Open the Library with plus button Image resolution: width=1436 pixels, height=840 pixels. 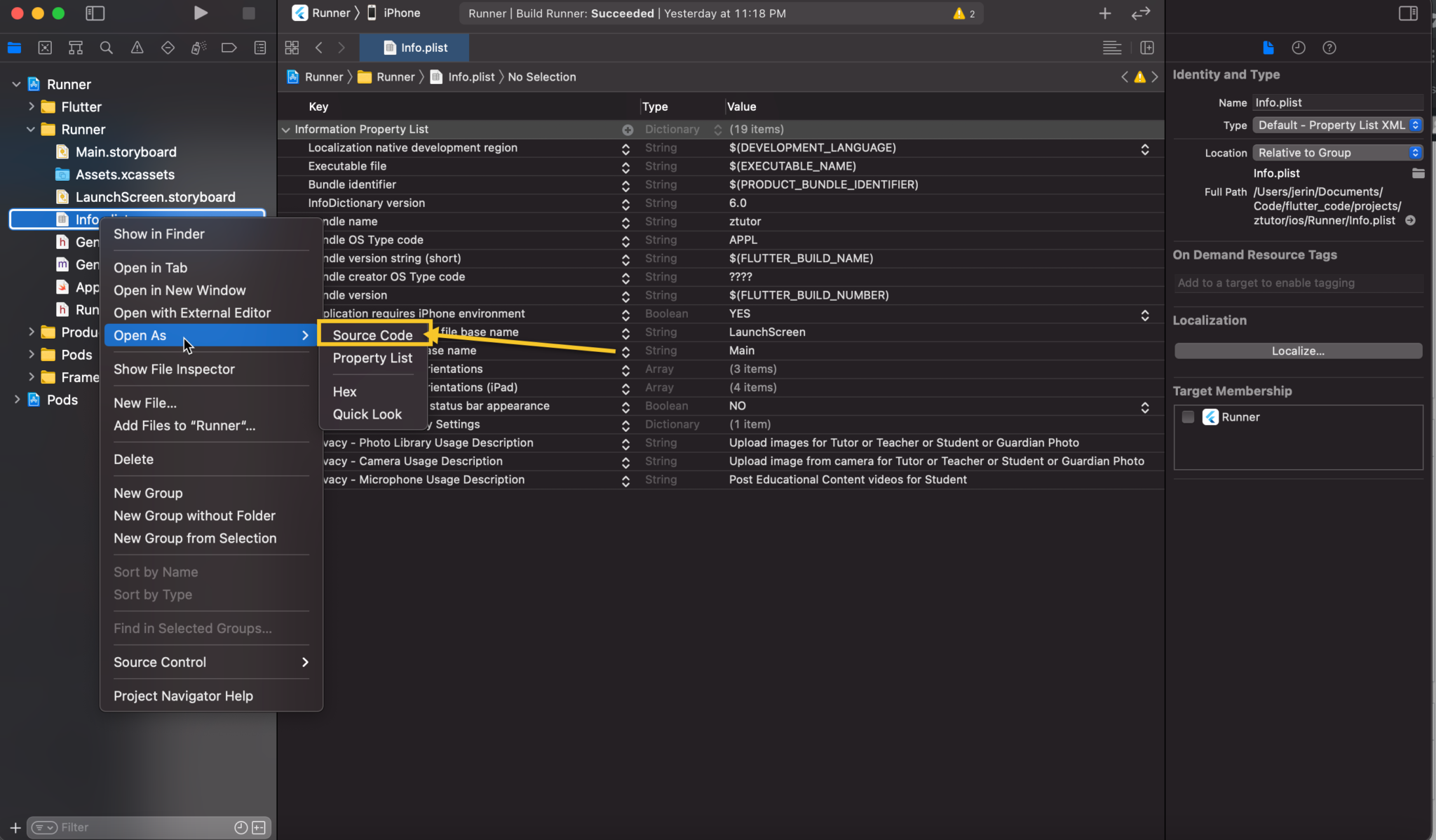tap(1105, 13)
